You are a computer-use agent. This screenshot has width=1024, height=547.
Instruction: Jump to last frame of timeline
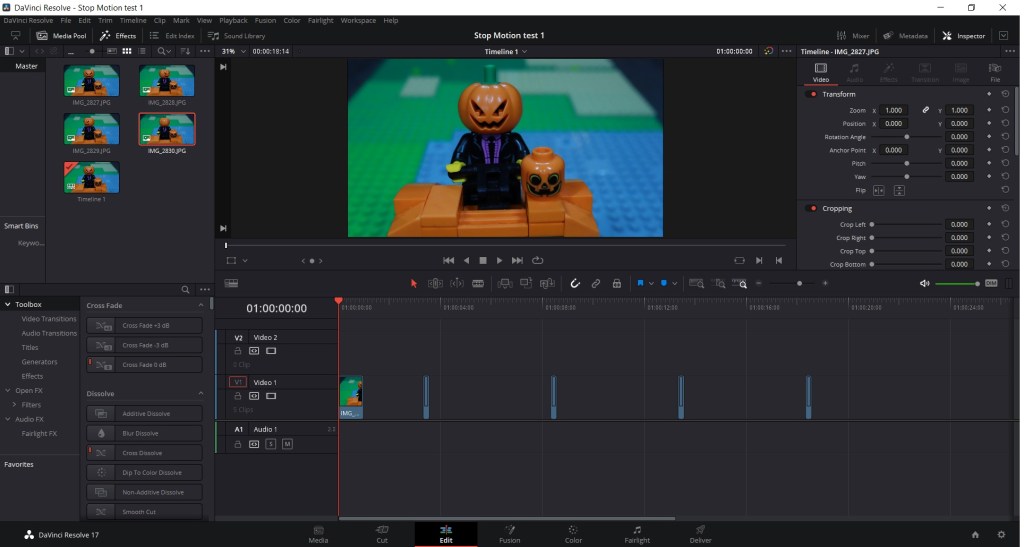pyautogui.click(x=517, y=260)
